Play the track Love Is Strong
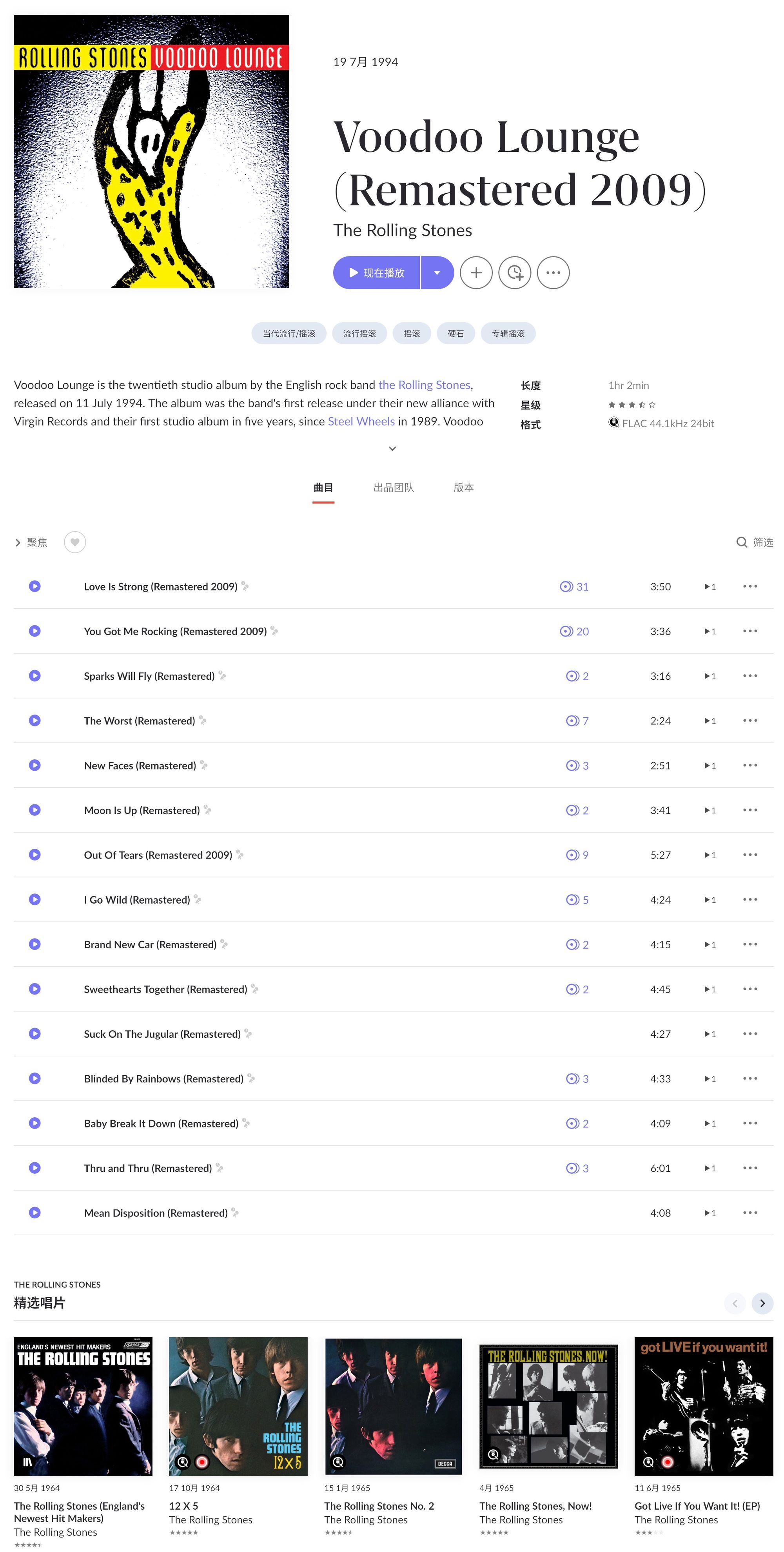 (x=35, y=586)
